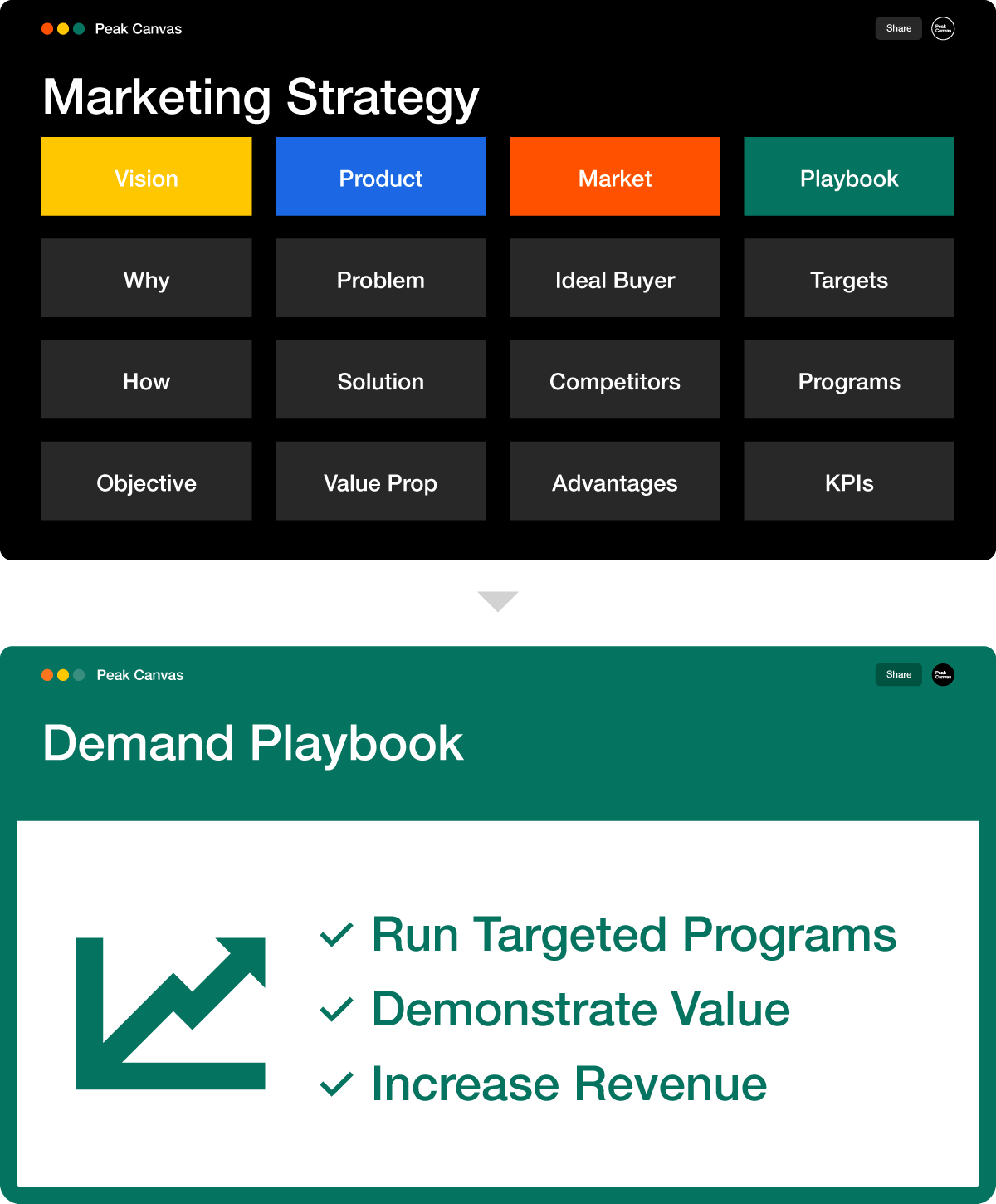Click the green dot in top window

(79, 29)
